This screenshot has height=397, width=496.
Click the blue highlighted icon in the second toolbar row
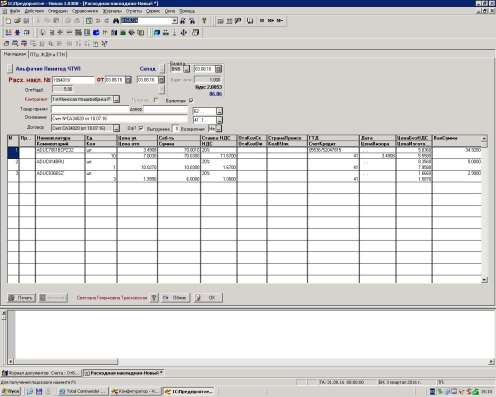tap(96, 33)
